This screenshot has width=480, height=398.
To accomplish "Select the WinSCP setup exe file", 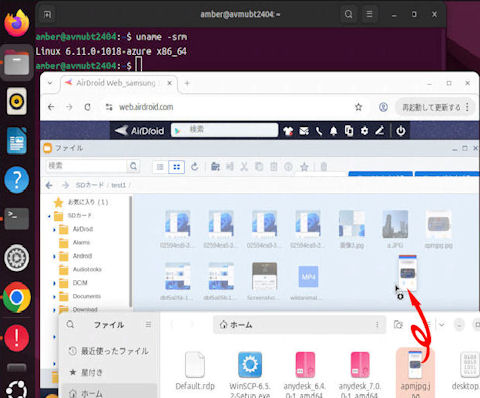I will (x=250, y=374).
